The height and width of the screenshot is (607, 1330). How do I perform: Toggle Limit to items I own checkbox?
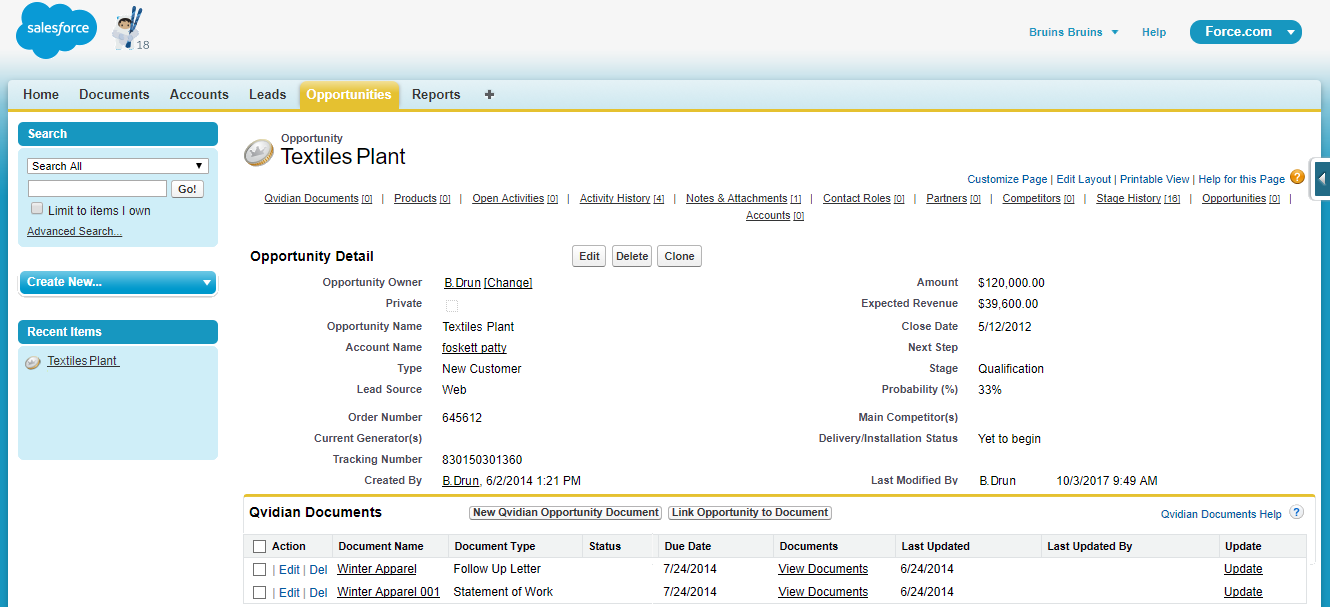[x=37, y=209]
